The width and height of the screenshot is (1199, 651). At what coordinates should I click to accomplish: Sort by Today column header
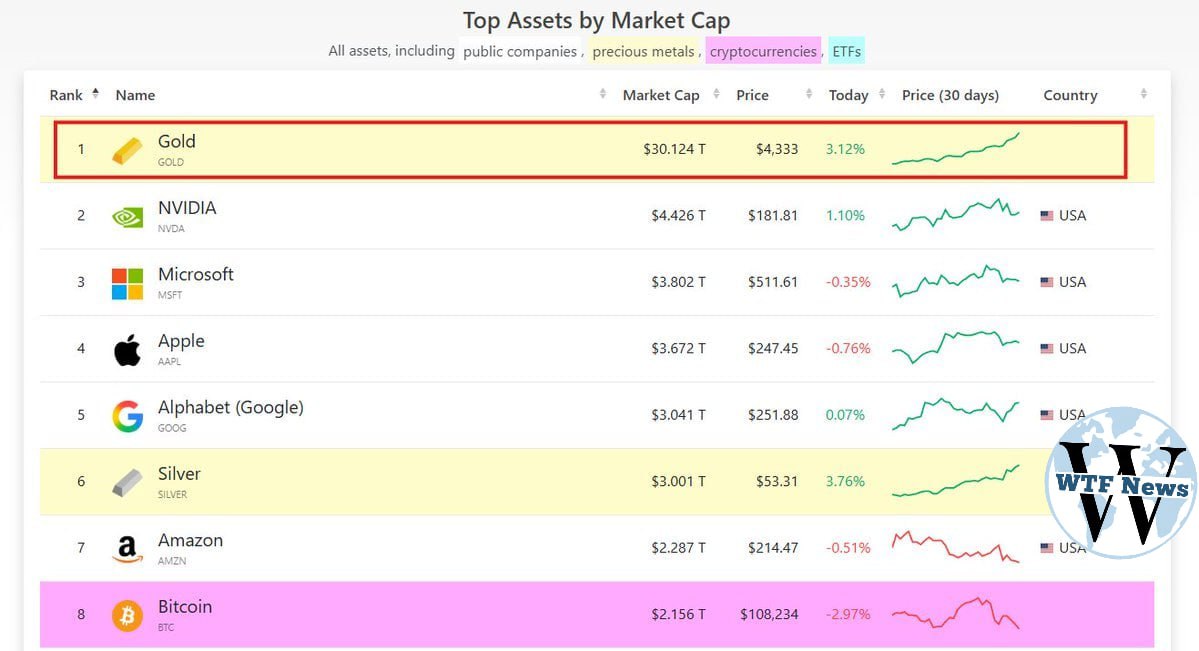pyautogui.click(x=848, y=95)
